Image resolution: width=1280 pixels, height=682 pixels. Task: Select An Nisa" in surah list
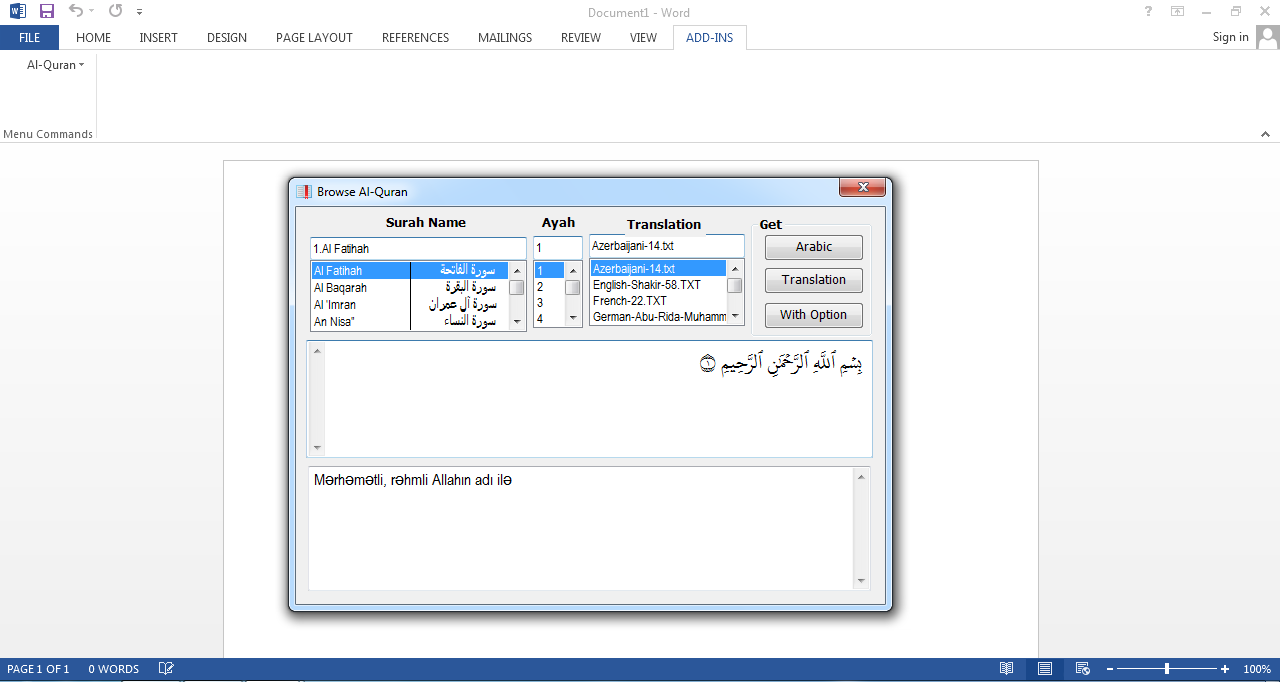pyautogui.click(x=409, y=321)
